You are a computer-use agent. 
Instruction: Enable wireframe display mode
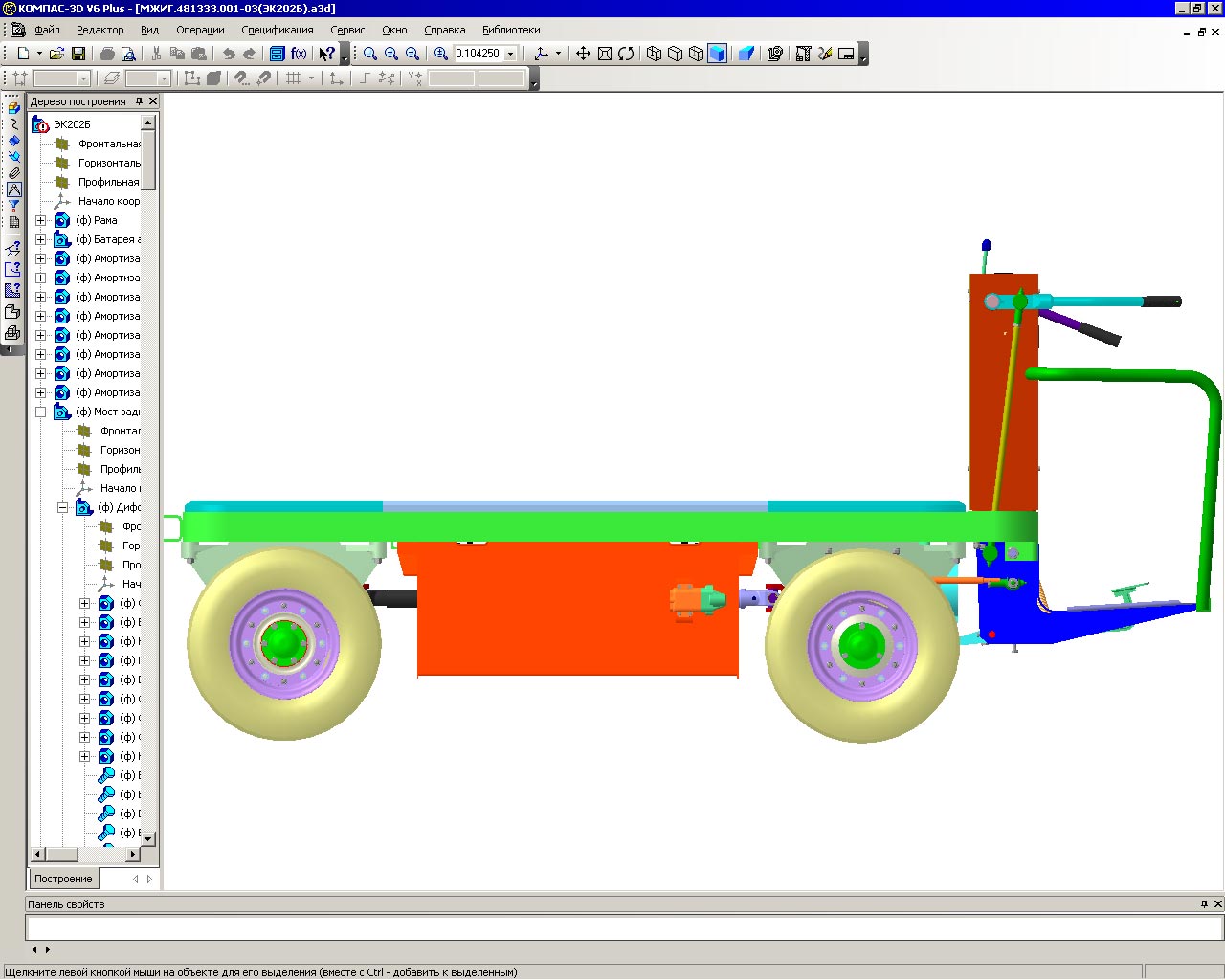654,54
